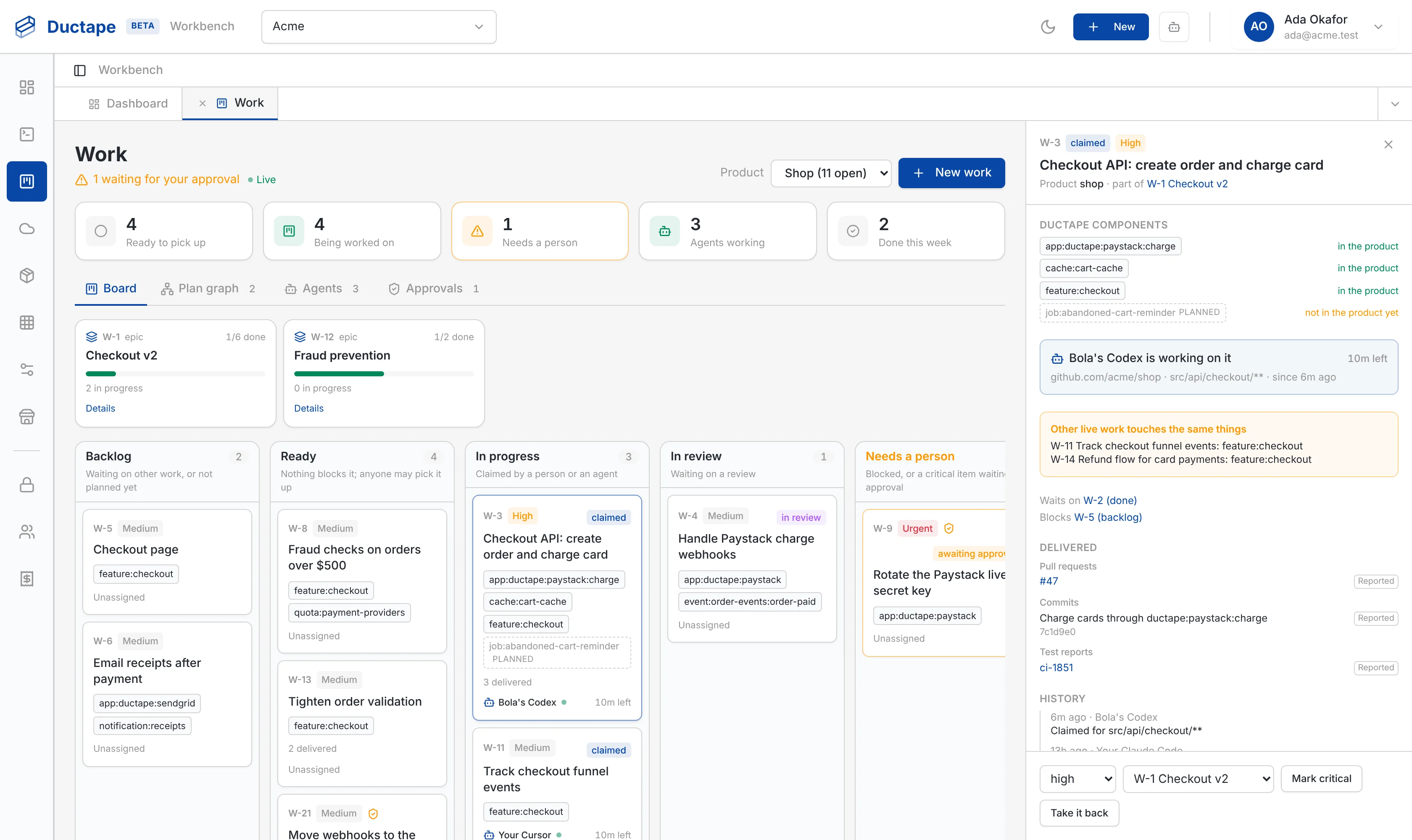Screen dimensions: 1412x840
Task: Open the package box icon in sidebar
Action: click(26, 276)
